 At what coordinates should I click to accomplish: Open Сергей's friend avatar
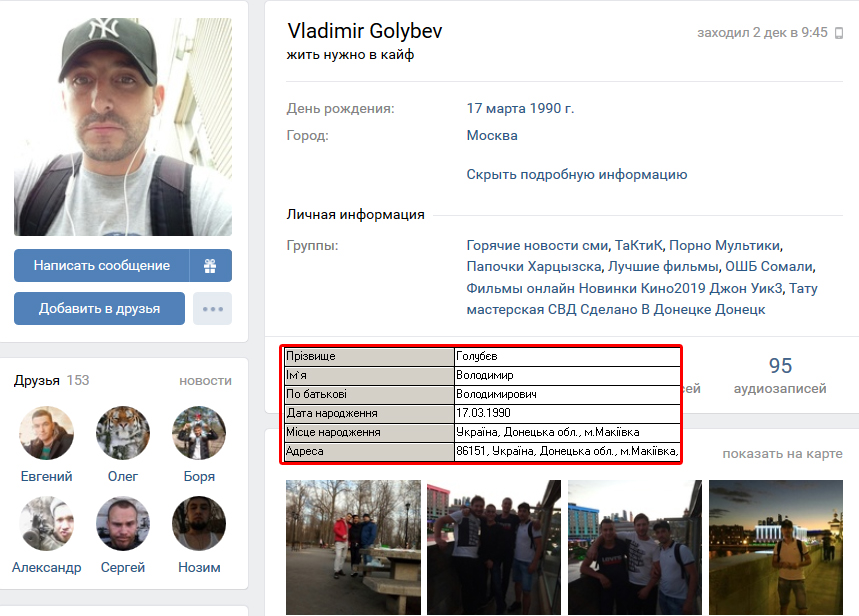(x=123, y=523)
